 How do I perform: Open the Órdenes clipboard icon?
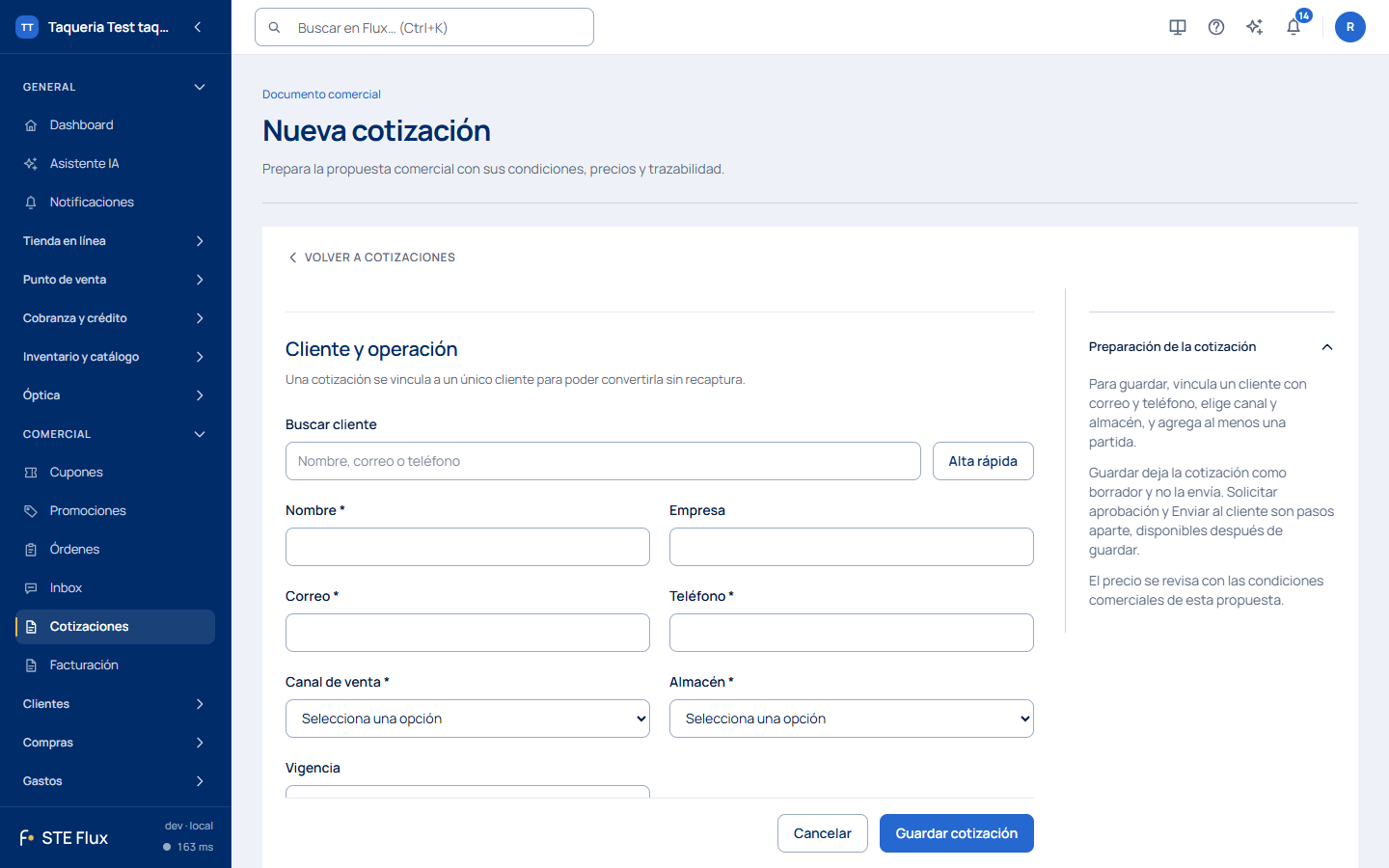pos(31,550)
